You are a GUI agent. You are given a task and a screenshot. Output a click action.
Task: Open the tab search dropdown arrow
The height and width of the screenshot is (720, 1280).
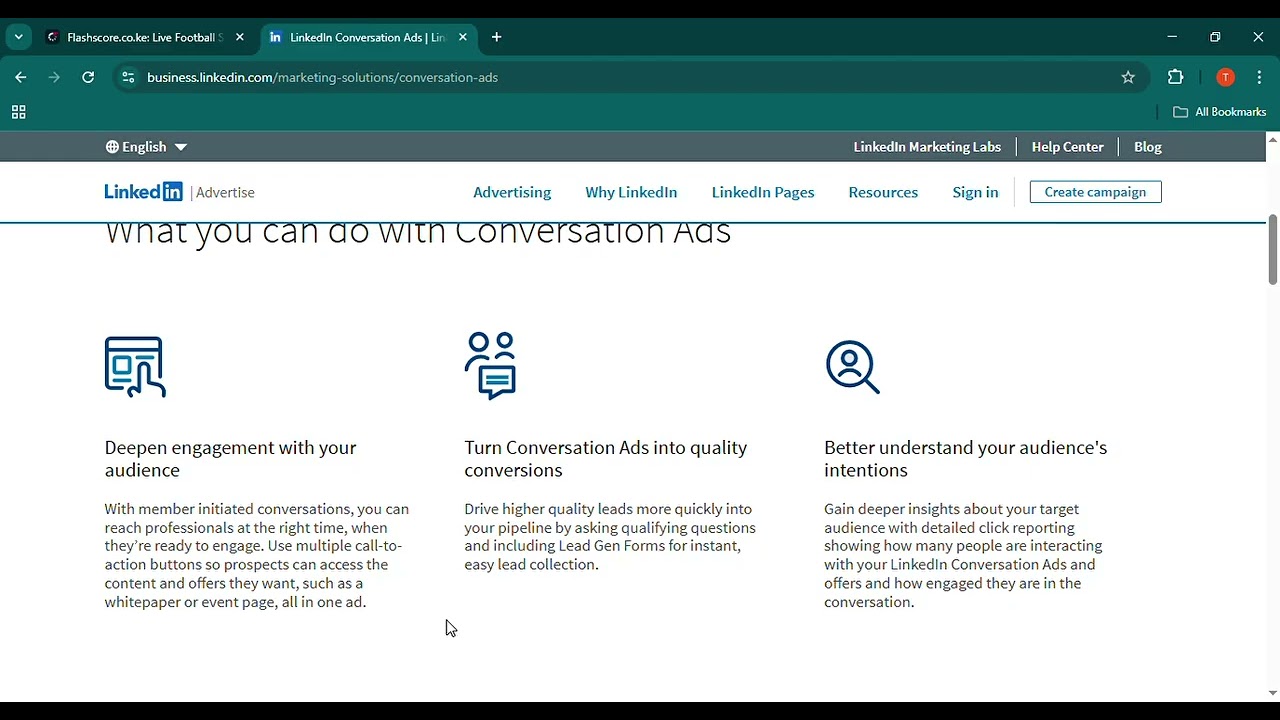coord(18,37)
